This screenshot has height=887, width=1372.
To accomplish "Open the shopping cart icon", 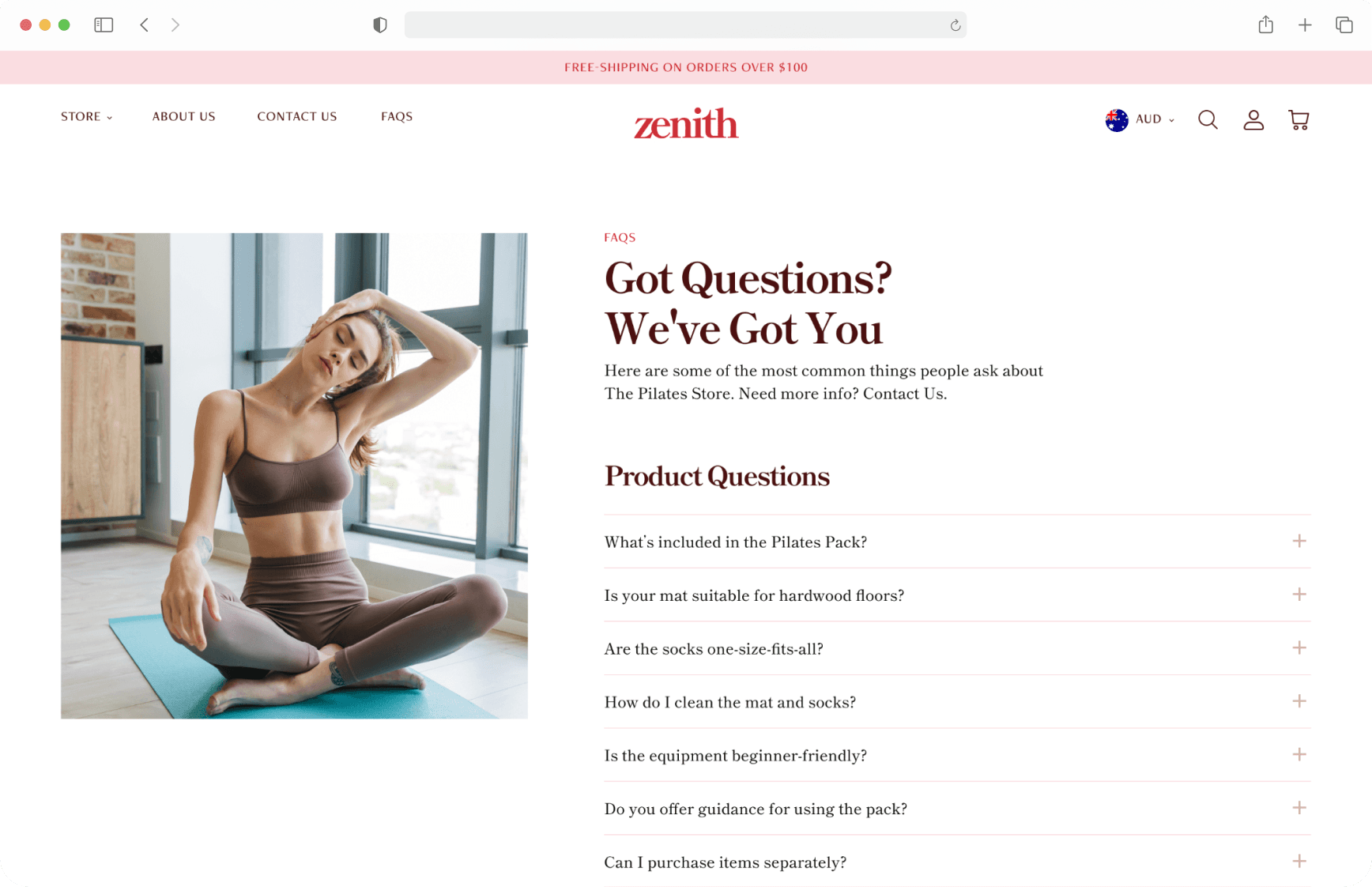I will [1298, 119].
